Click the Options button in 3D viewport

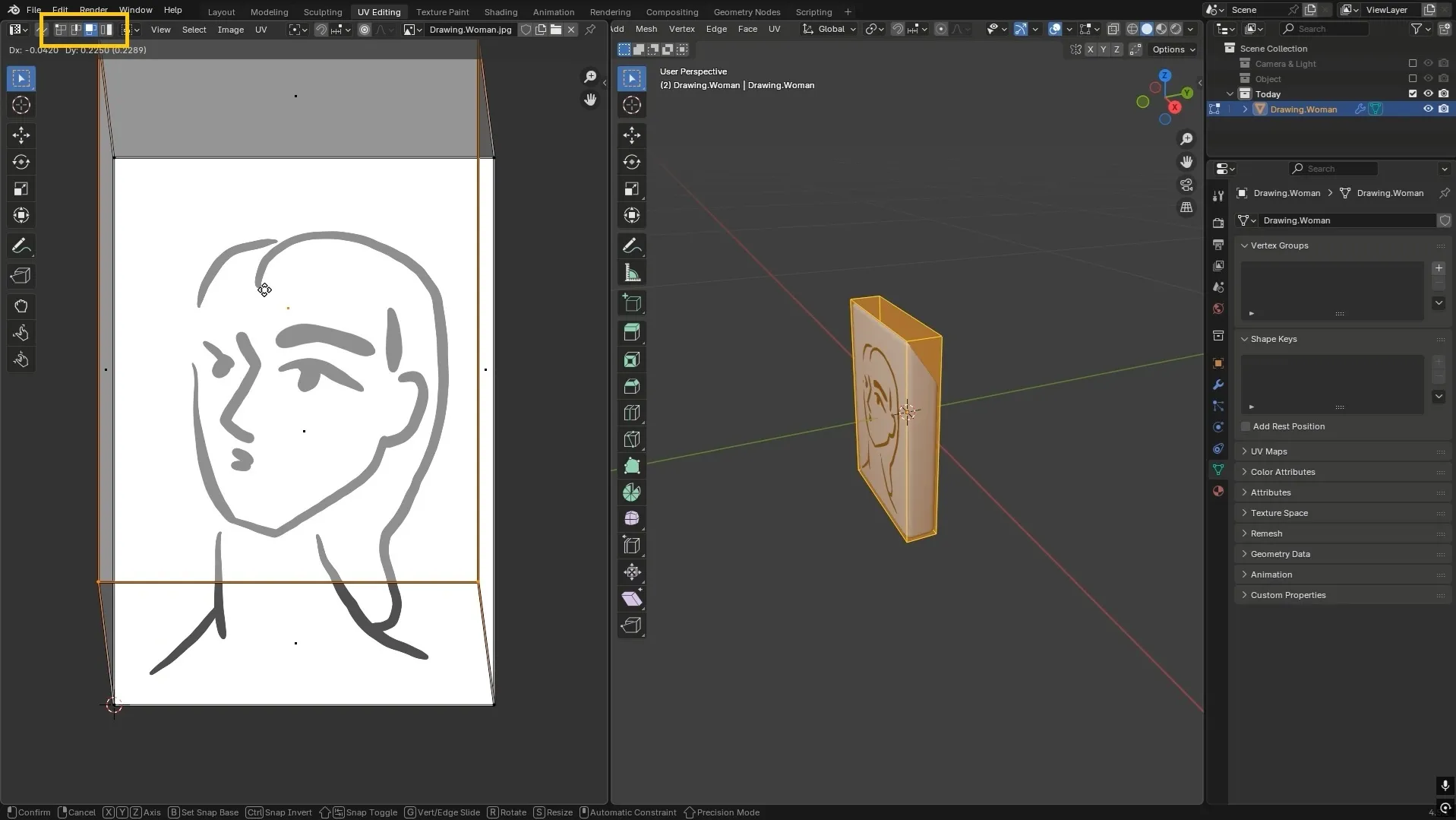pos(1173,49)
